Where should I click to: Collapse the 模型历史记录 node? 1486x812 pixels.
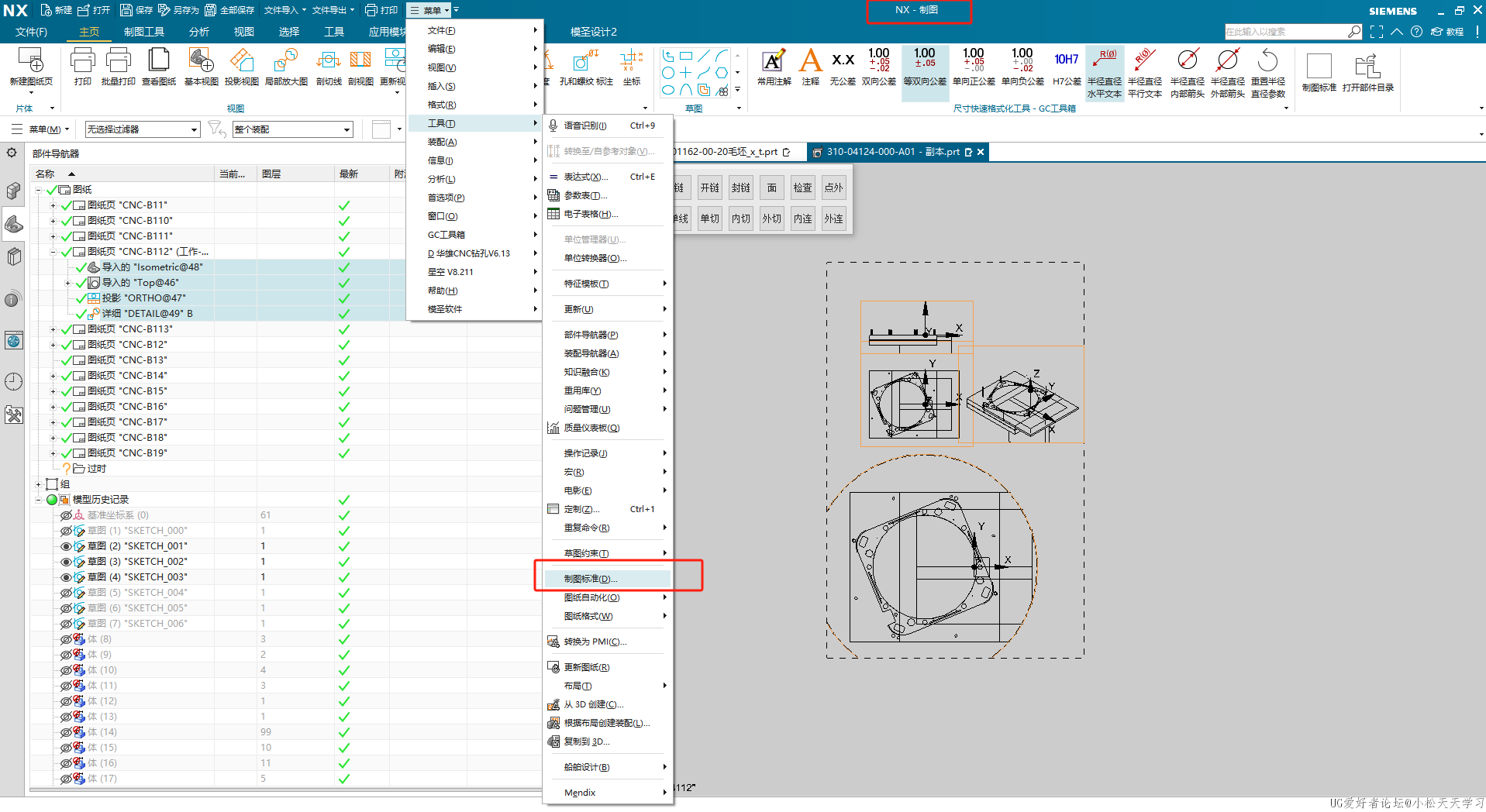(x=38, y=500)
